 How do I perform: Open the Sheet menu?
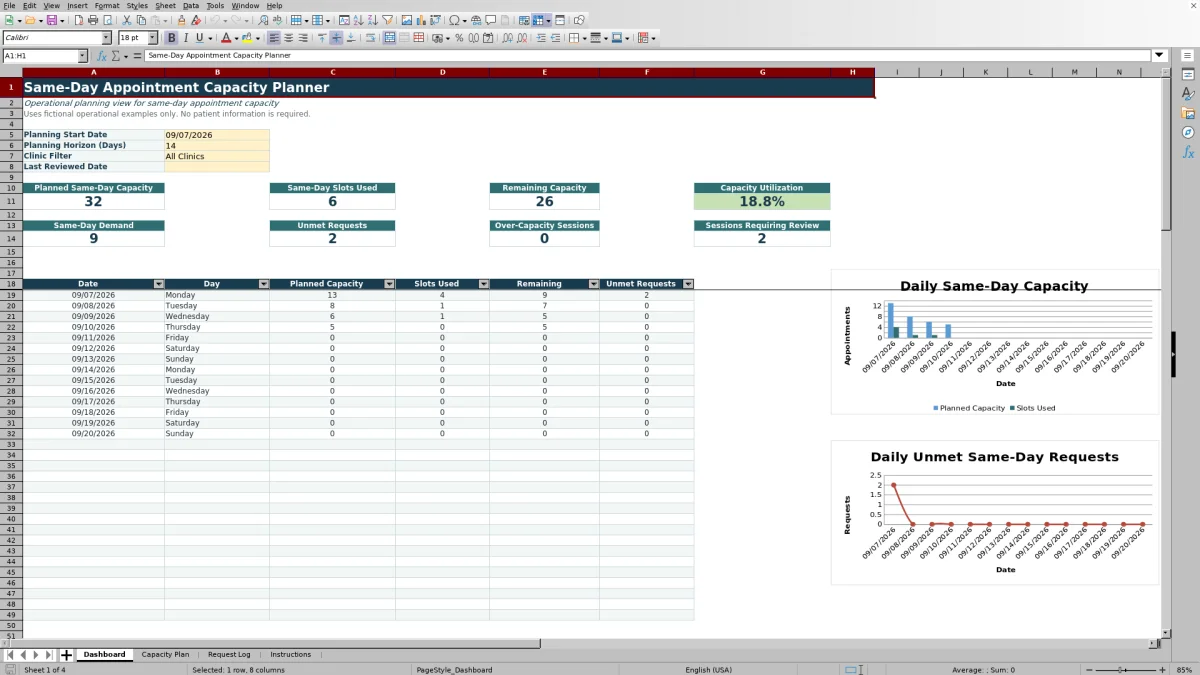point(165,5)
